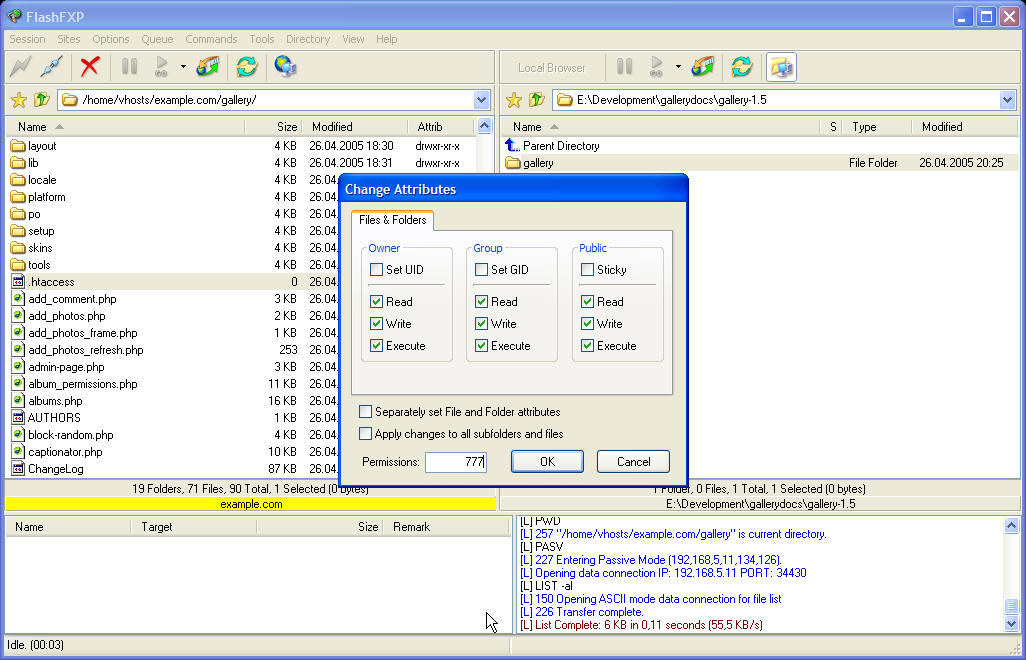Click the red X Abort icon
The width and height of the screenshot is (1026, 660).
coord(90,66)
